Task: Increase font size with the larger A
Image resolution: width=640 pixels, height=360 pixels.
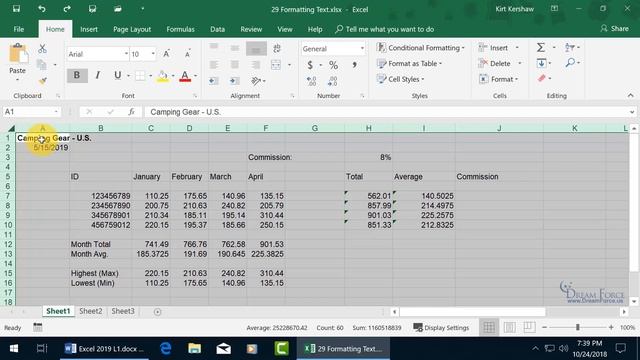Action: 167,54
